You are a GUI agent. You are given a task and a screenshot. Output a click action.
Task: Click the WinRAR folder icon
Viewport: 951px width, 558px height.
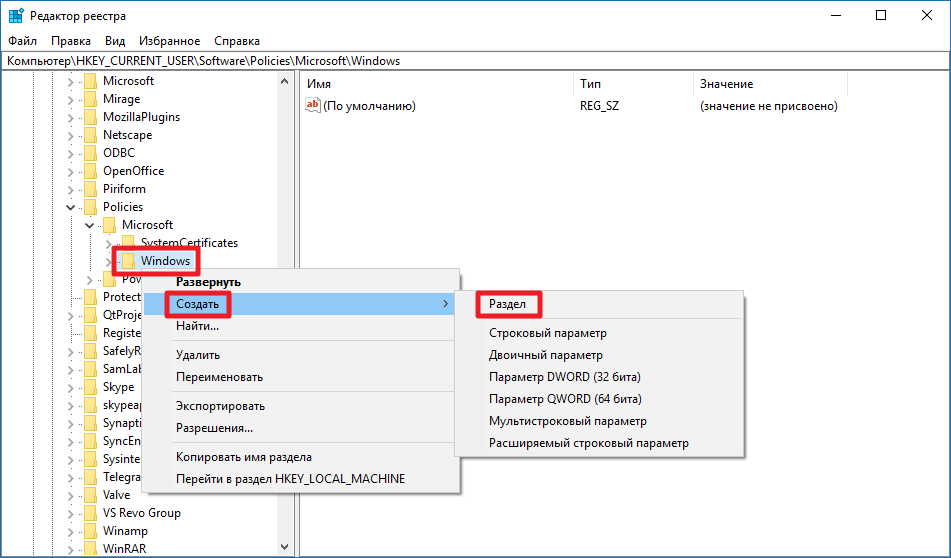pyautogui.click(x=90, y=549)
